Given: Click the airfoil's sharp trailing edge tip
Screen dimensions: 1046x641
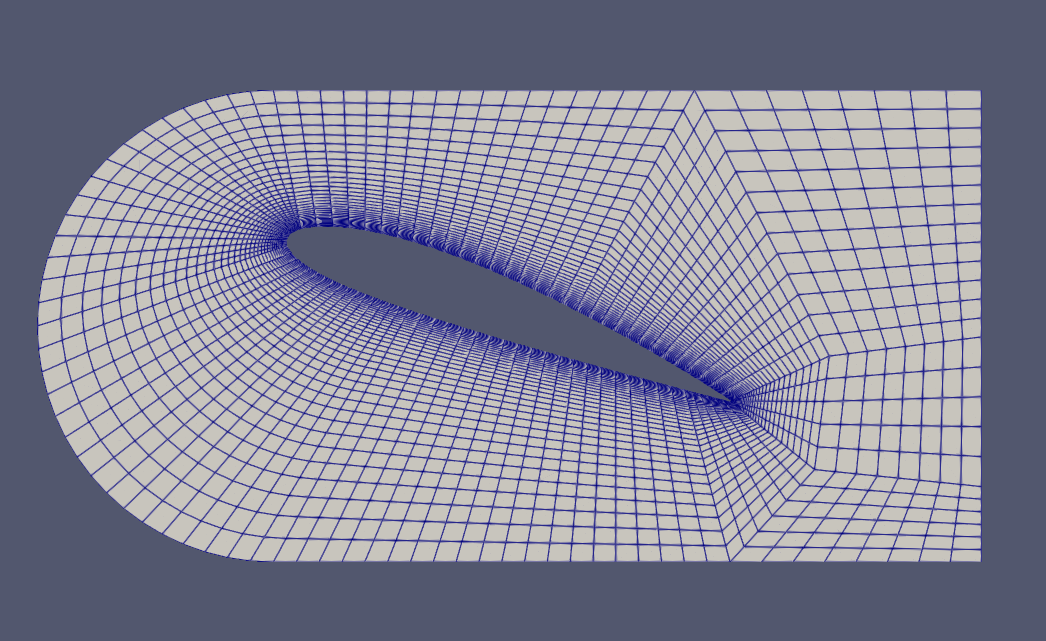Looking at the screenshot, I should [734, 402].
